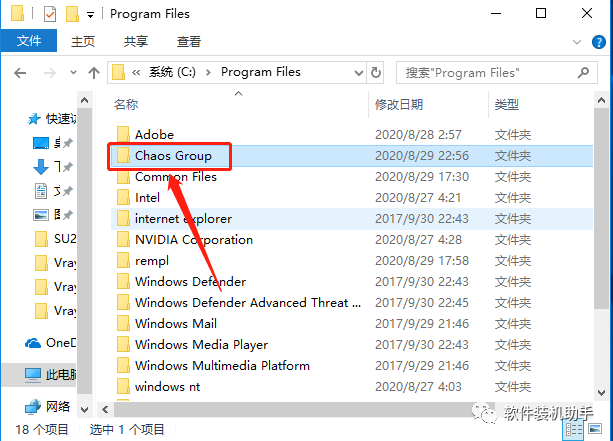The image size is (613, 441).
Task: Click the Adobe folder icon
Action: pyautogui.click(x=123, y=134)
